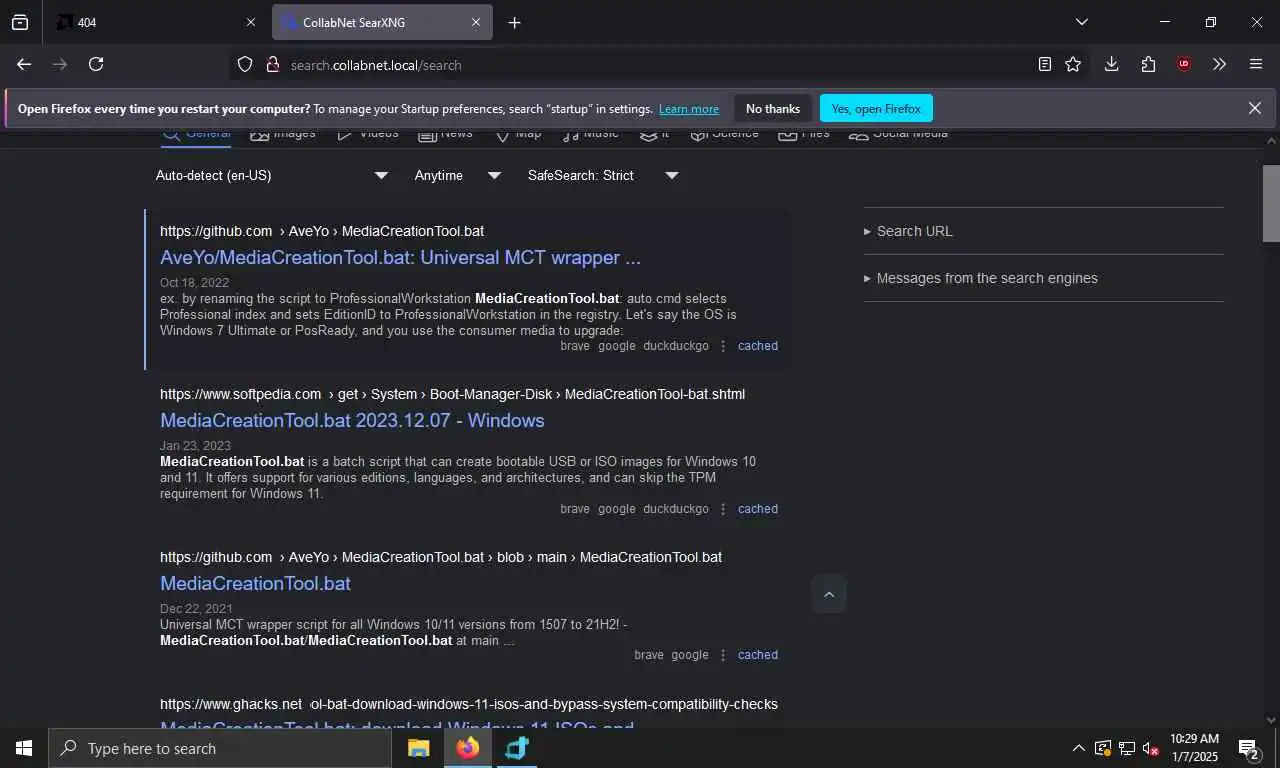This screenshot has height=768, width=1280.
Task: Open the site security padlock icon
Action: (x=272, y=64)
